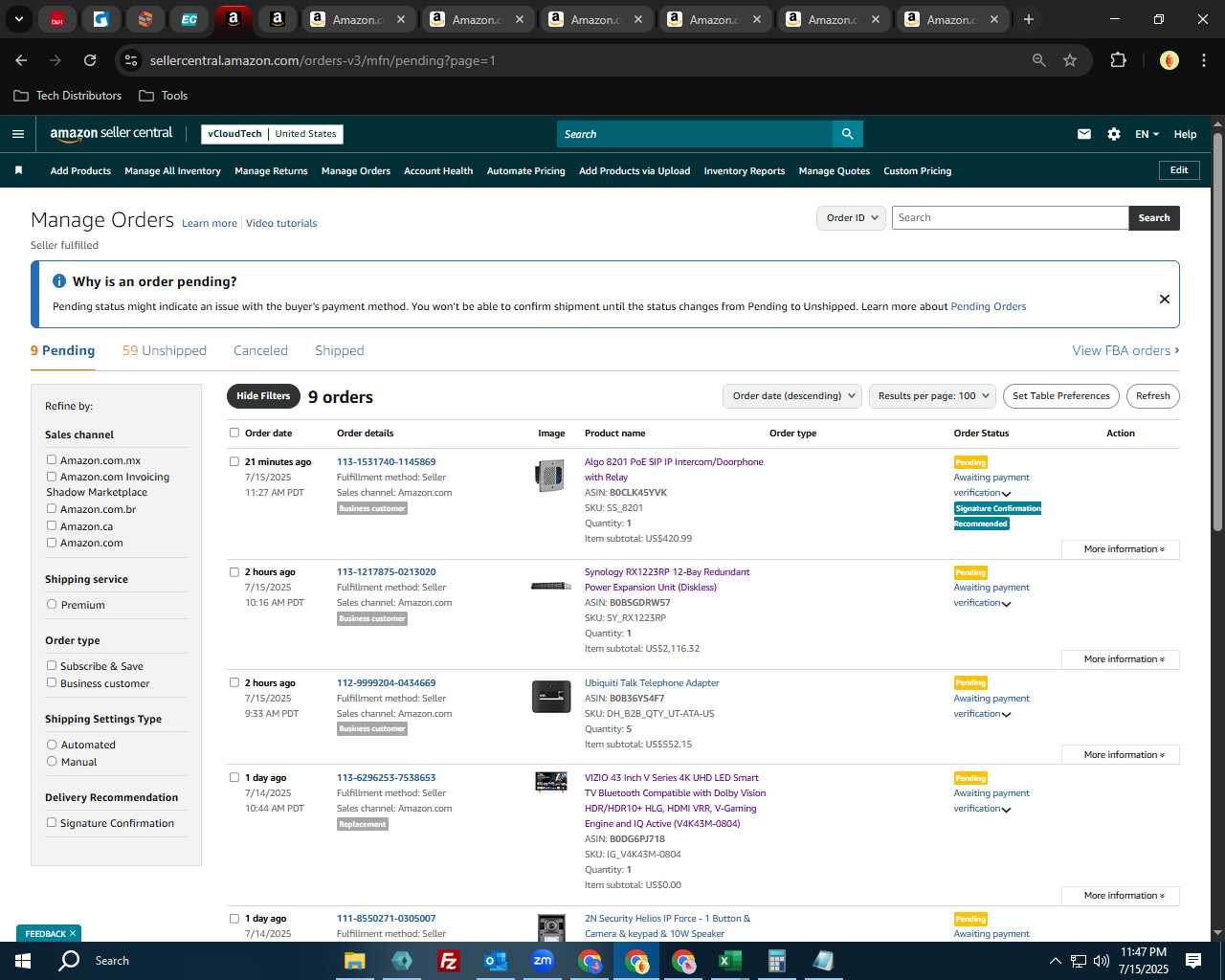Reload the page with the browser refresh icon
The height and width of the screenshot is (980, 1225).
[x=90, y=60]
